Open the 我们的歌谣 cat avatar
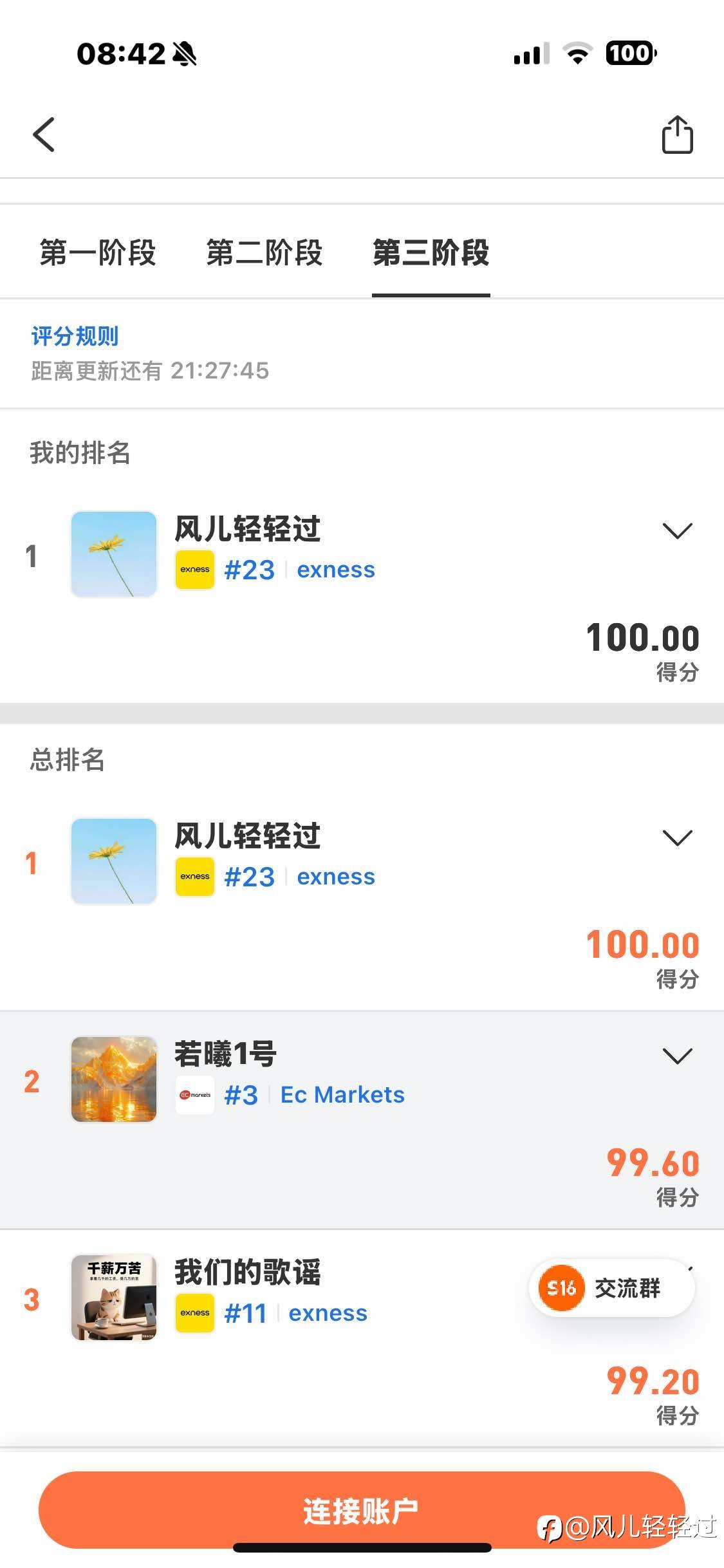Screen dimensions: 724x1568 [114, 1298]
